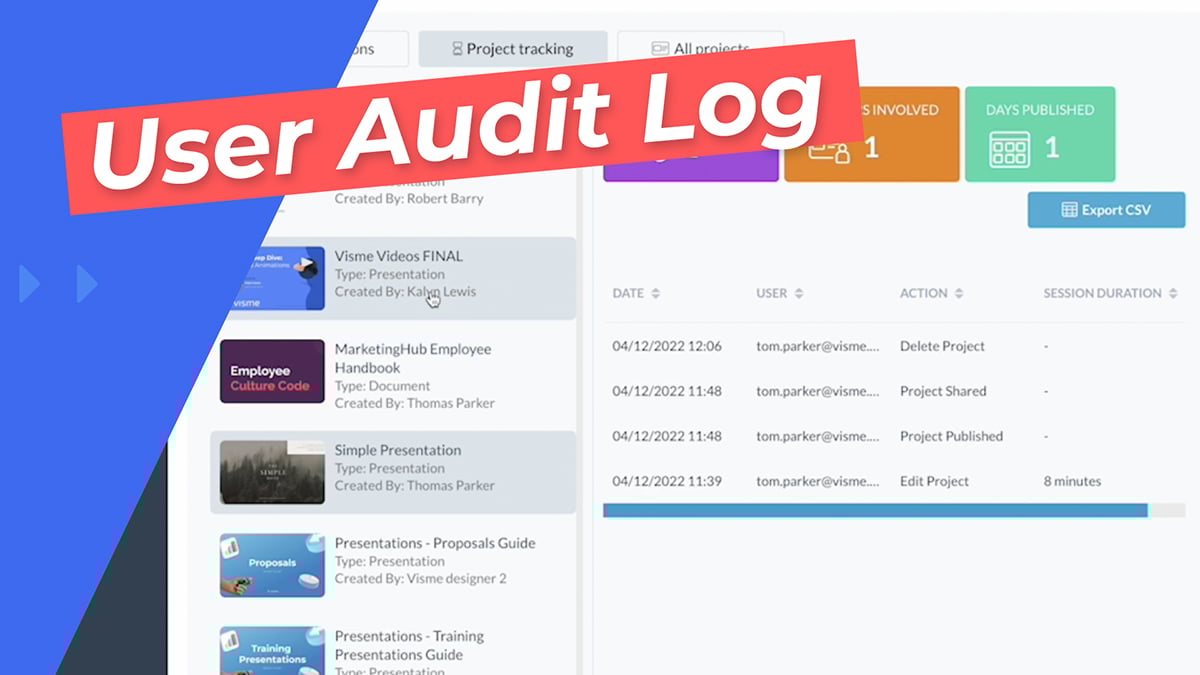Image resolution: width=1200 pixels, height=675 pixels.
Task: Click the 8 minutes session duration cell
Action: [x=1072, y=481]
